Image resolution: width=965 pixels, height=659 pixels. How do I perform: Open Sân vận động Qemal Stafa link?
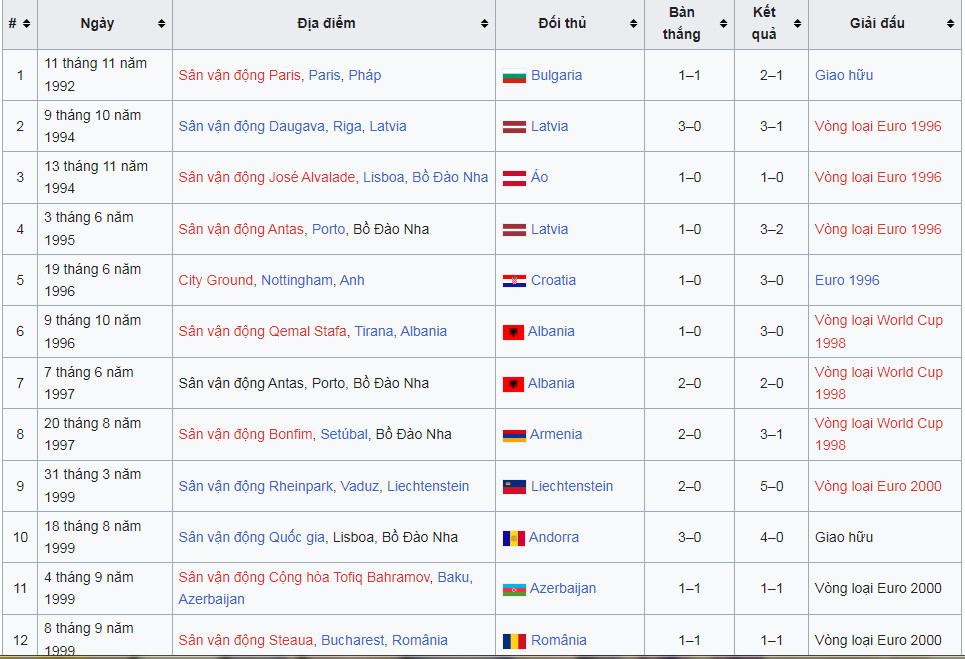click(262, 332)
